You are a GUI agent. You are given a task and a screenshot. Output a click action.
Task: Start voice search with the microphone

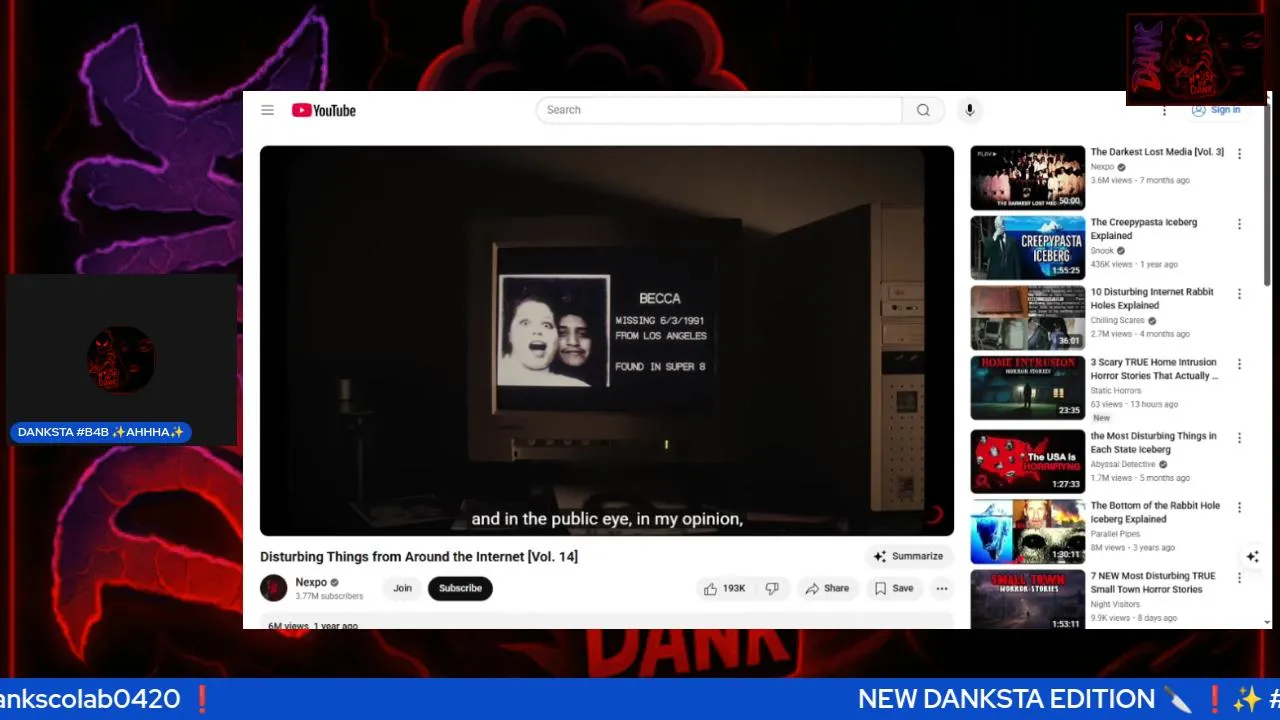(x=969, y=110)
